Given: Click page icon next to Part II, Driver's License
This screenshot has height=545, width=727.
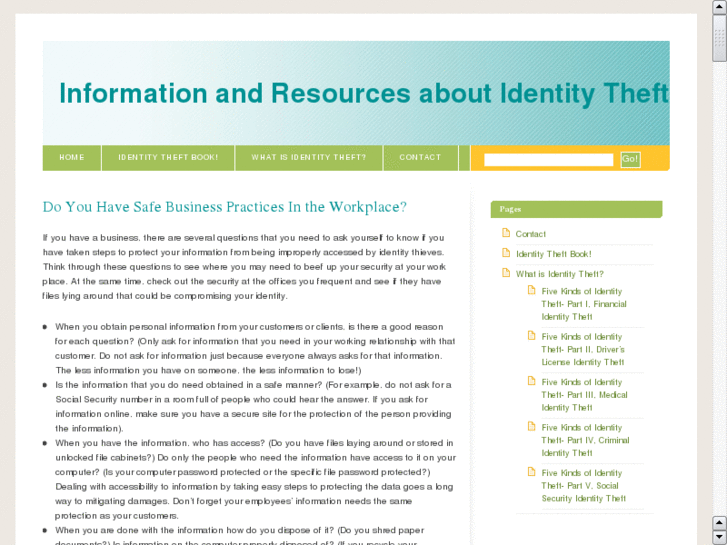Looking at the screenshot, I should [531, 336].
